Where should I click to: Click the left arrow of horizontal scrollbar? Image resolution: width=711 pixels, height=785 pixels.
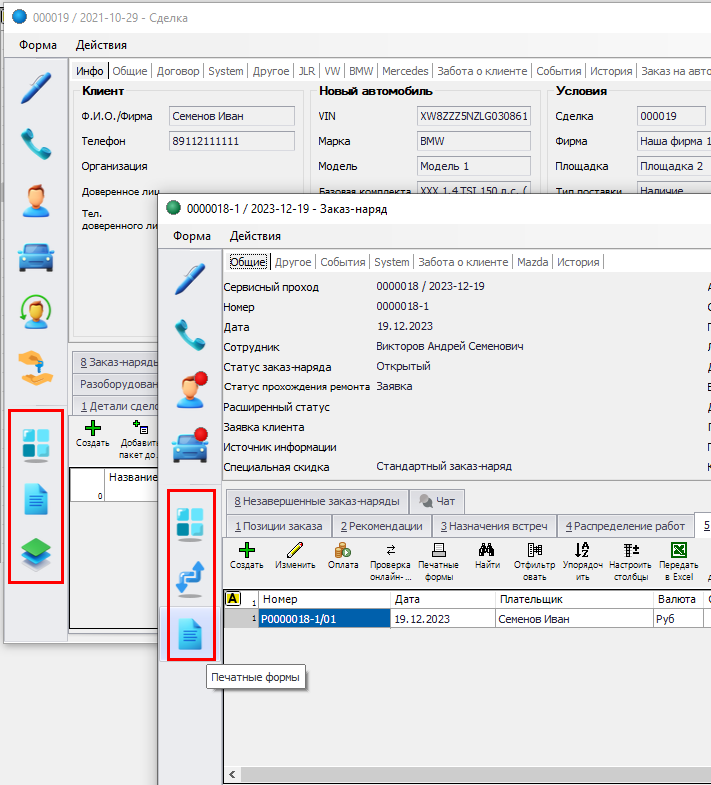231,775
